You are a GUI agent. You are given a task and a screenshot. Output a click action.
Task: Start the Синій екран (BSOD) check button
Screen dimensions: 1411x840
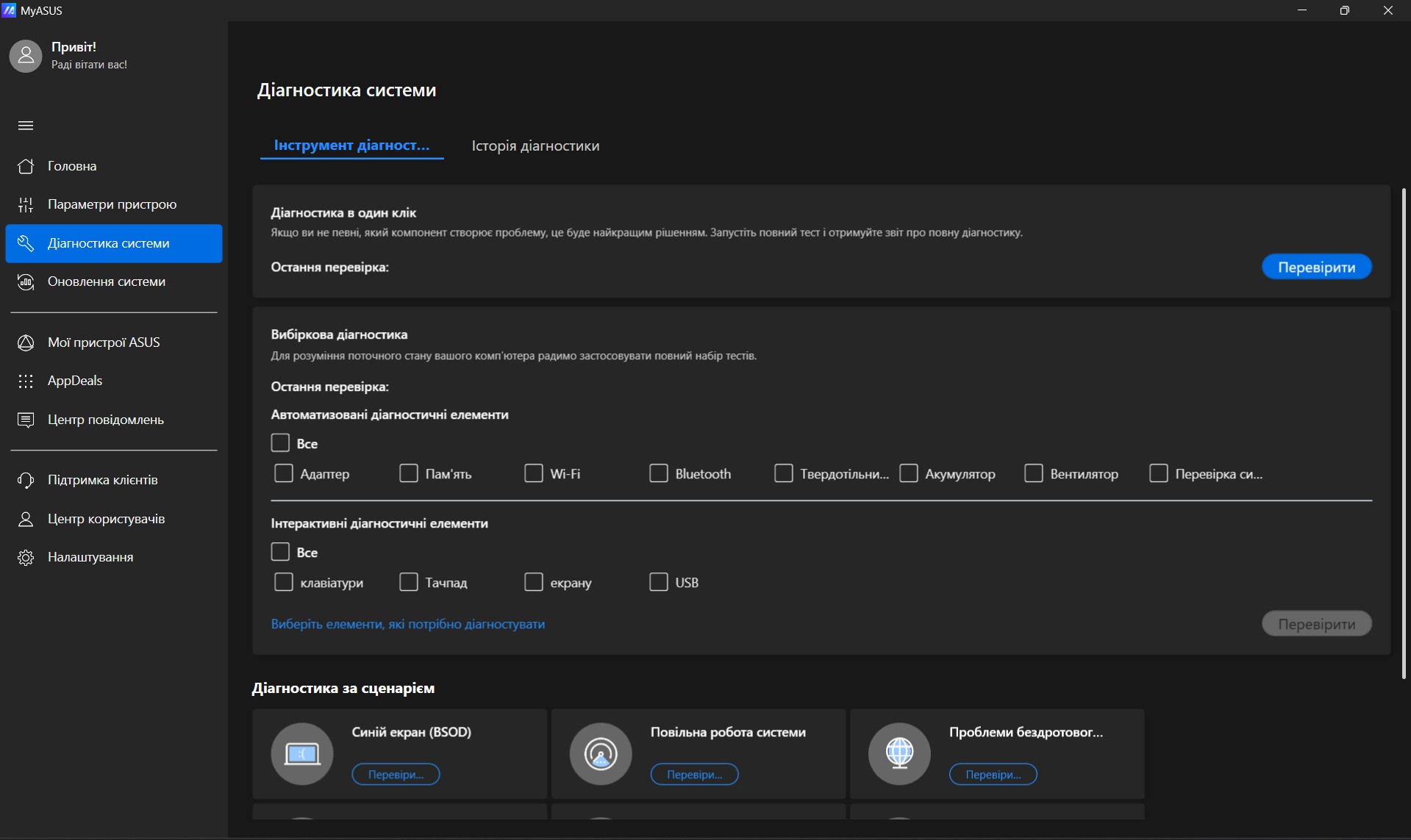pos(396,774)
